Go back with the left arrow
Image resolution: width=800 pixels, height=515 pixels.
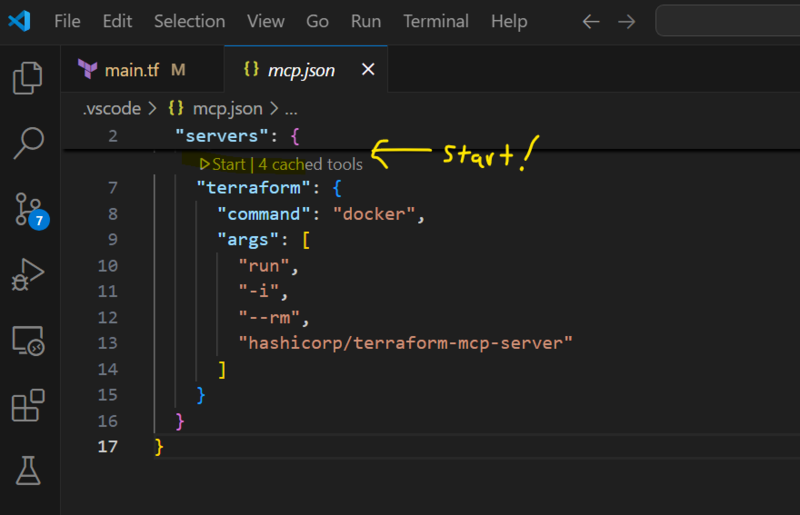(x=591, y=22)
